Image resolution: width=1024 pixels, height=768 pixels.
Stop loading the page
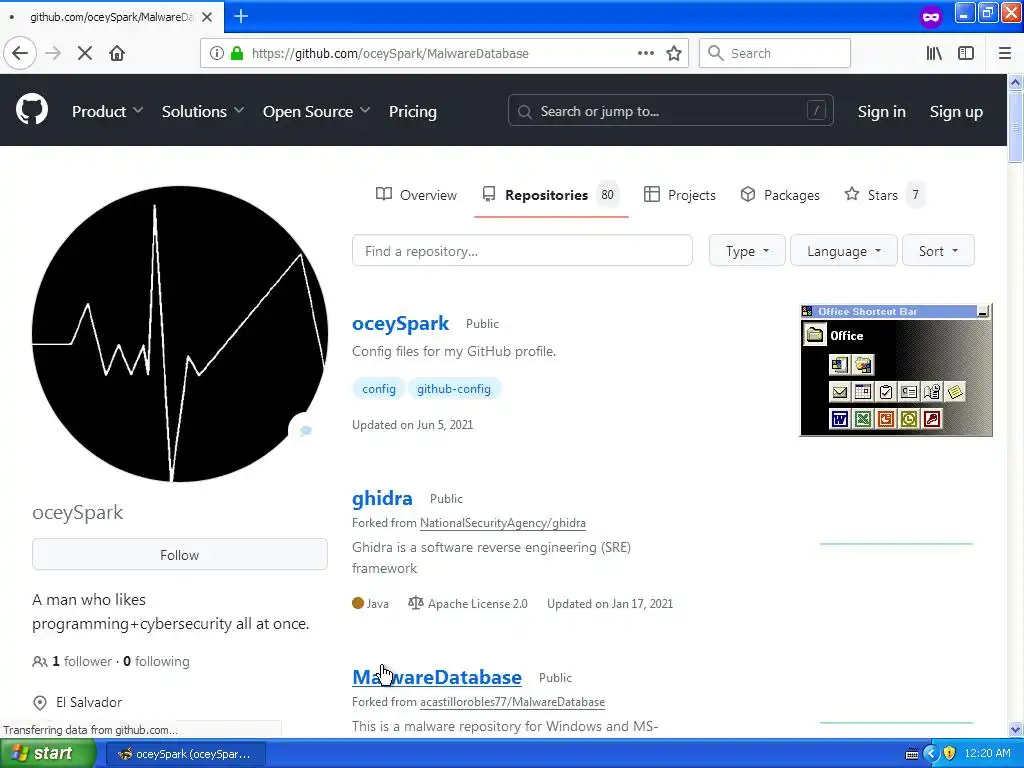point(85,54)
